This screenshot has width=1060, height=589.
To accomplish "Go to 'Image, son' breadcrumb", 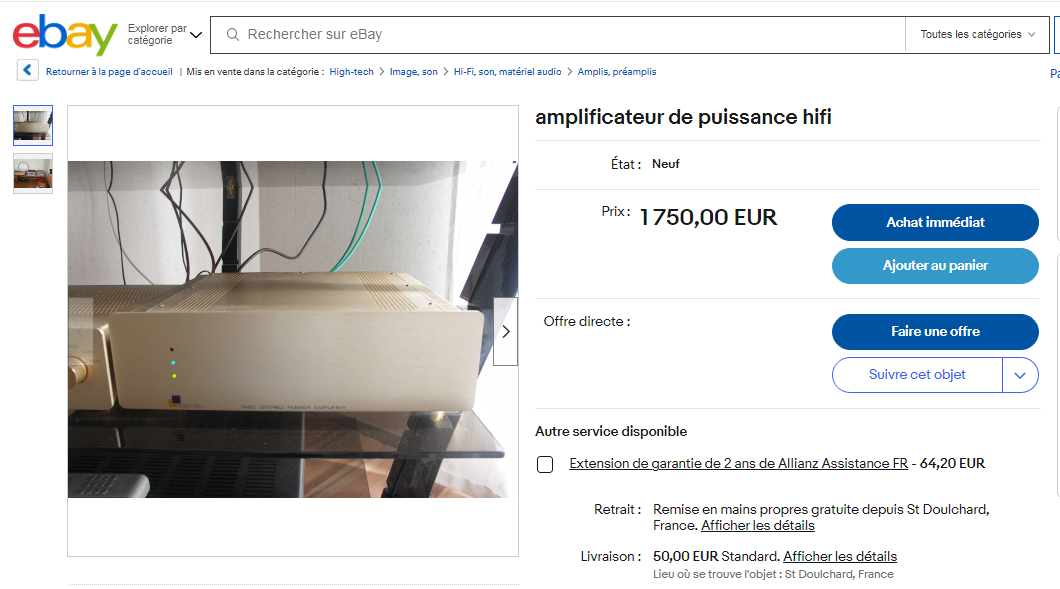I will point(413,72).
